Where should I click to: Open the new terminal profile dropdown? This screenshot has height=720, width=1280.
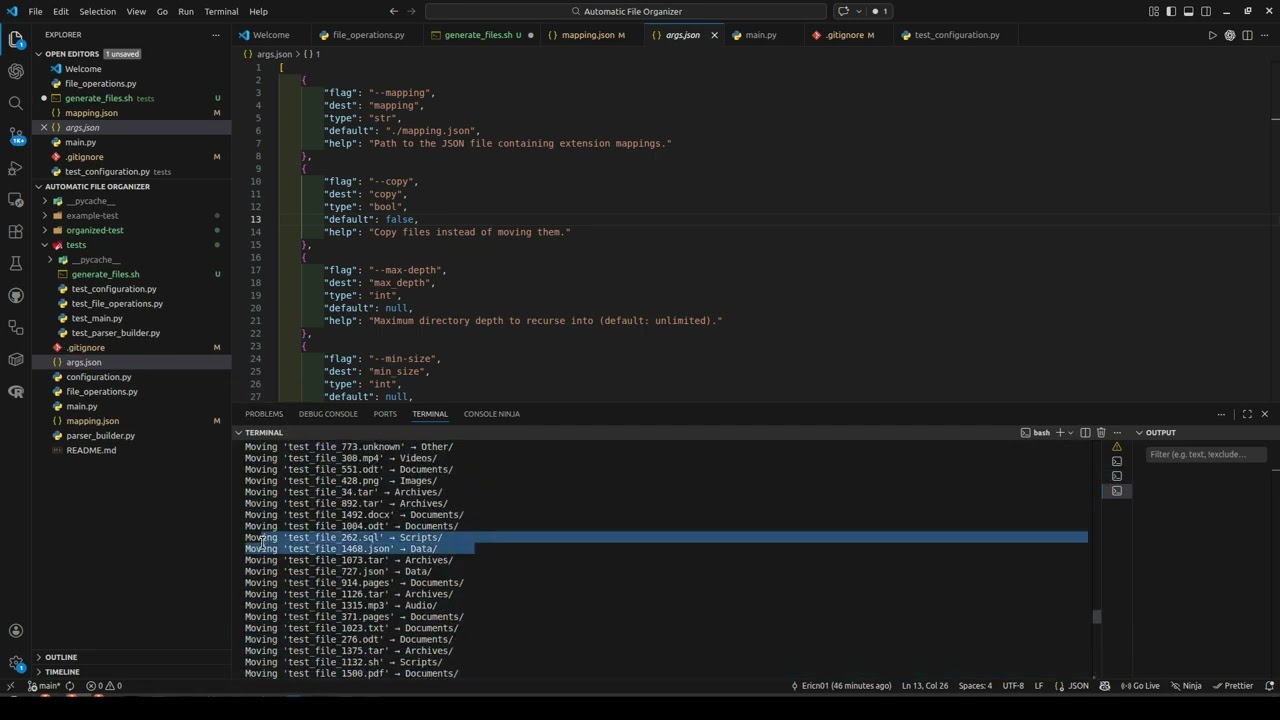pos(1070,433)
